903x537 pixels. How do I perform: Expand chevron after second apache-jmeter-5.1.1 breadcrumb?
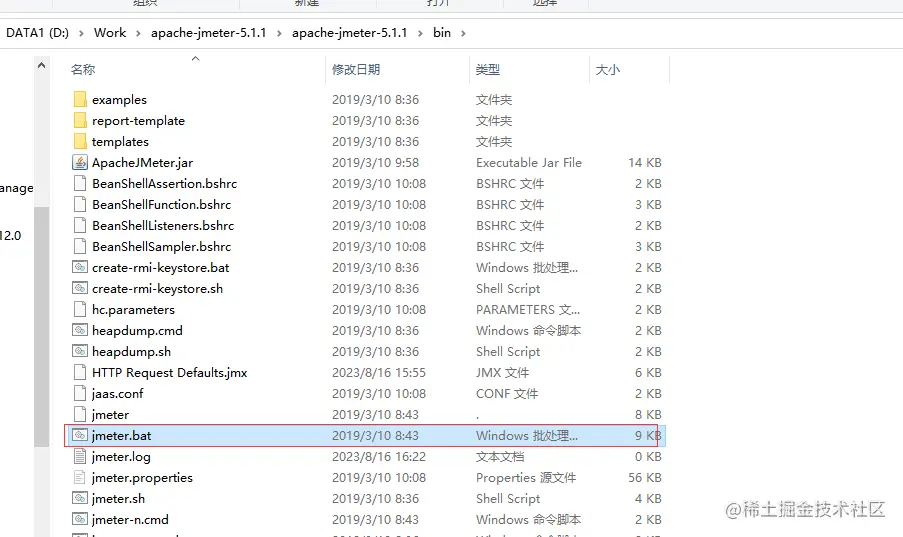coord(420,33)
